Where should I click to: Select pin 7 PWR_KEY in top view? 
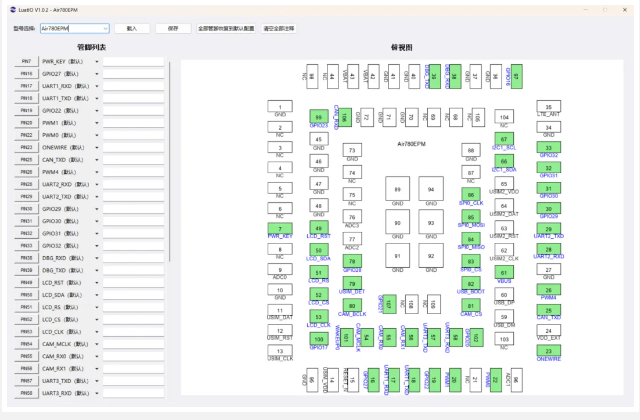[280, 229]
